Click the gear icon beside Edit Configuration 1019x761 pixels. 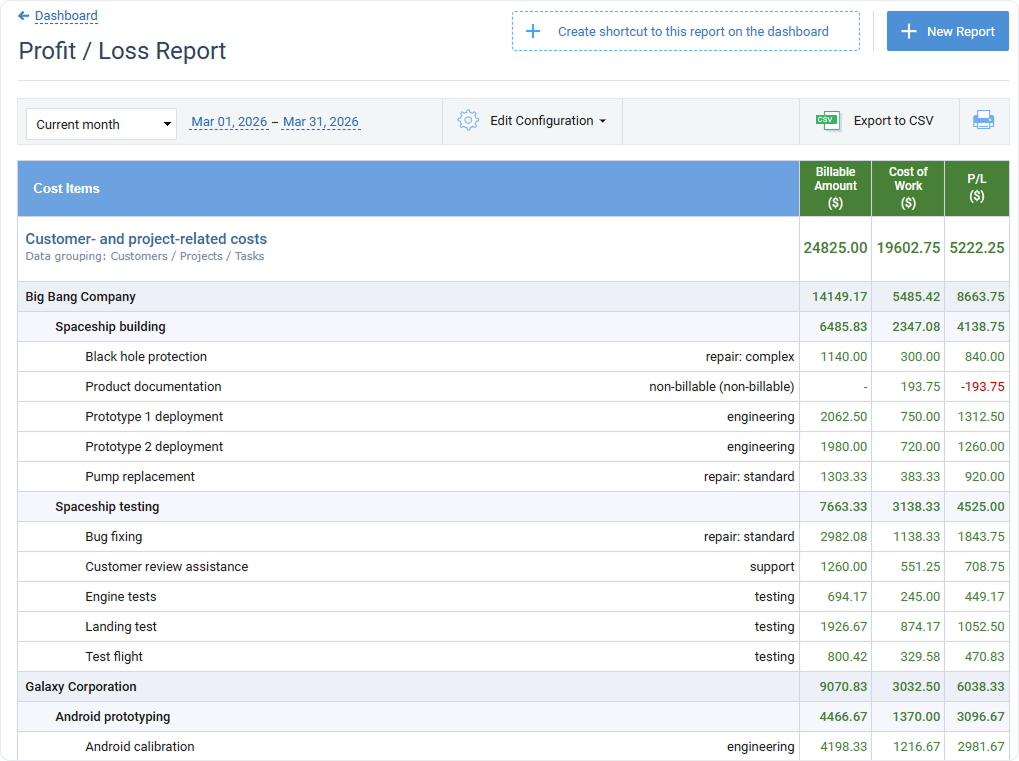click(x=468, y=119)
